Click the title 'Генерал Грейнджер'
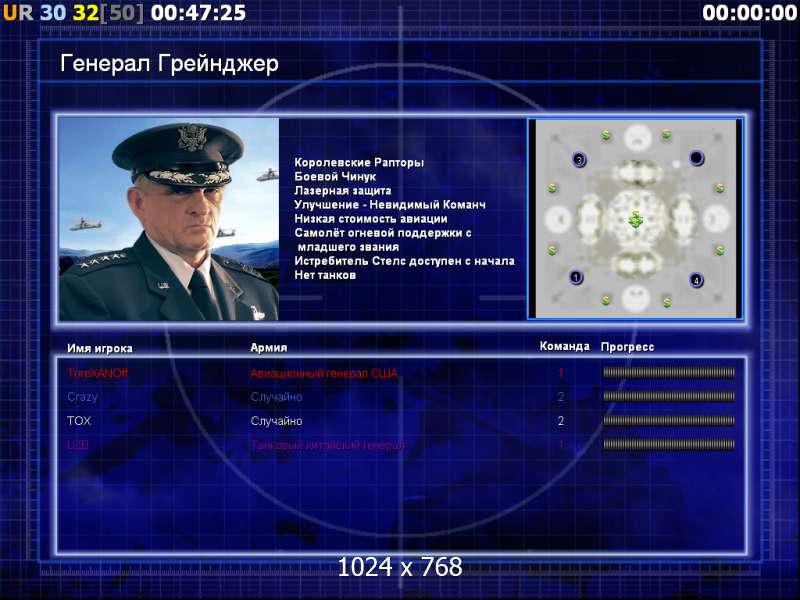Image resolution: width=800 pixels, height=600 pixels. pos(169,64)
